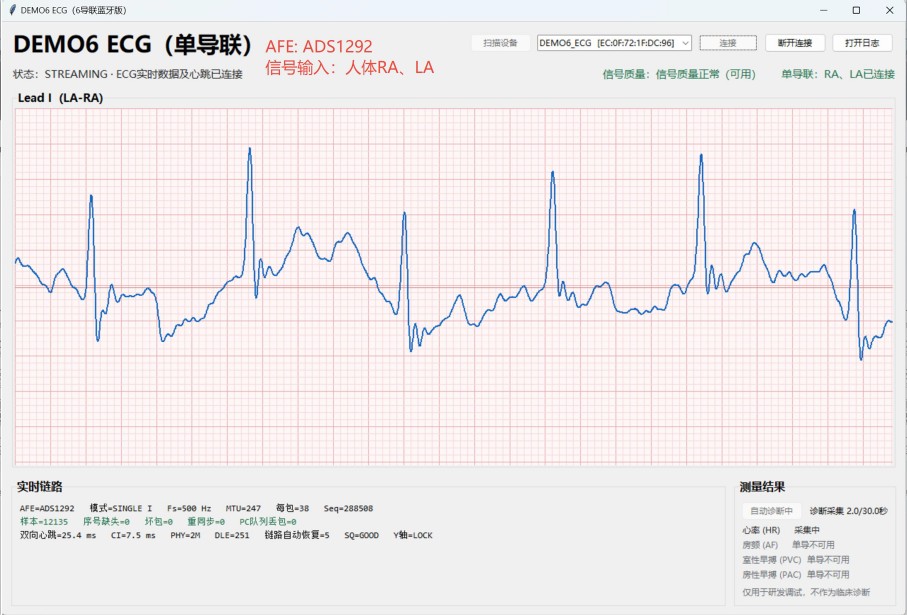Click the '诊断采集 2.0/30.0秒' progress text

pyautogui.click(x=848, y=511)
